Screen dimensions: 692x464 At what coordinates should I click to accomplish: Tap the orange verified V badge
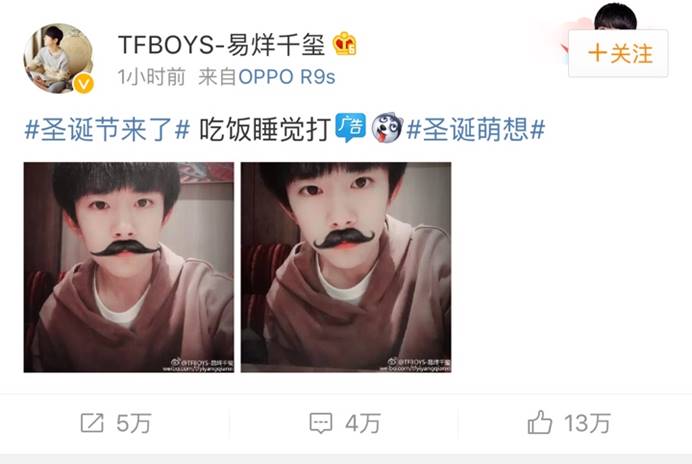click(x=83, y=83)
